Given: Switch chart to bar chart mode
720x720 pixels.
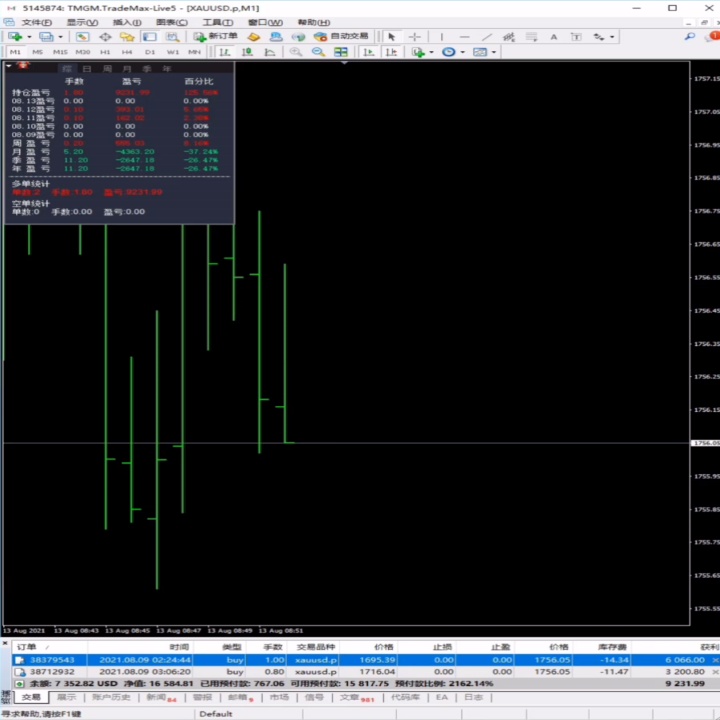Looking at the screenshot, I should pyautogui.click(x=225, y=52).
